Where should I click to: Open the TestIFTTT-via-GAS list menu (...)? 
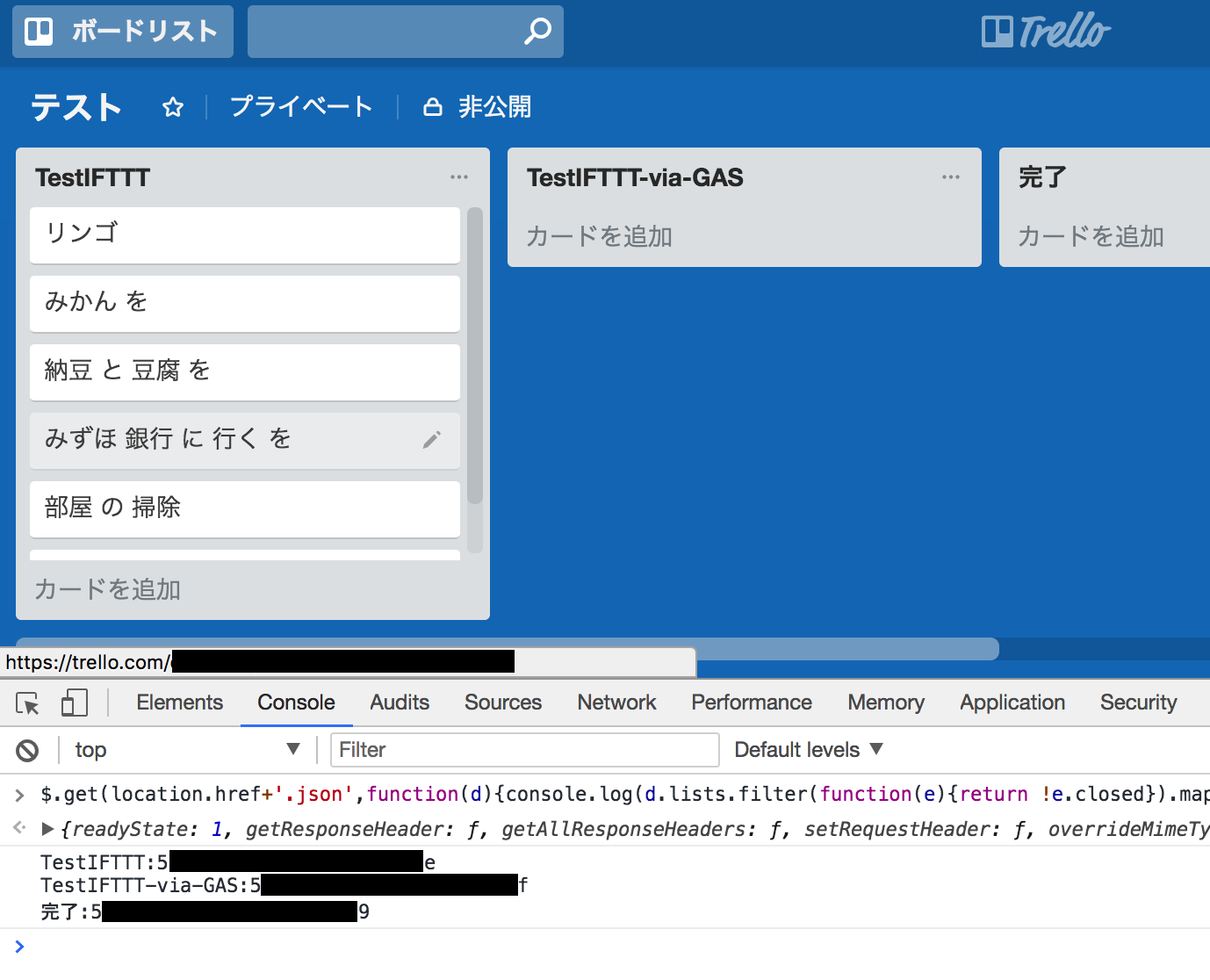click(x=950, y=177)
